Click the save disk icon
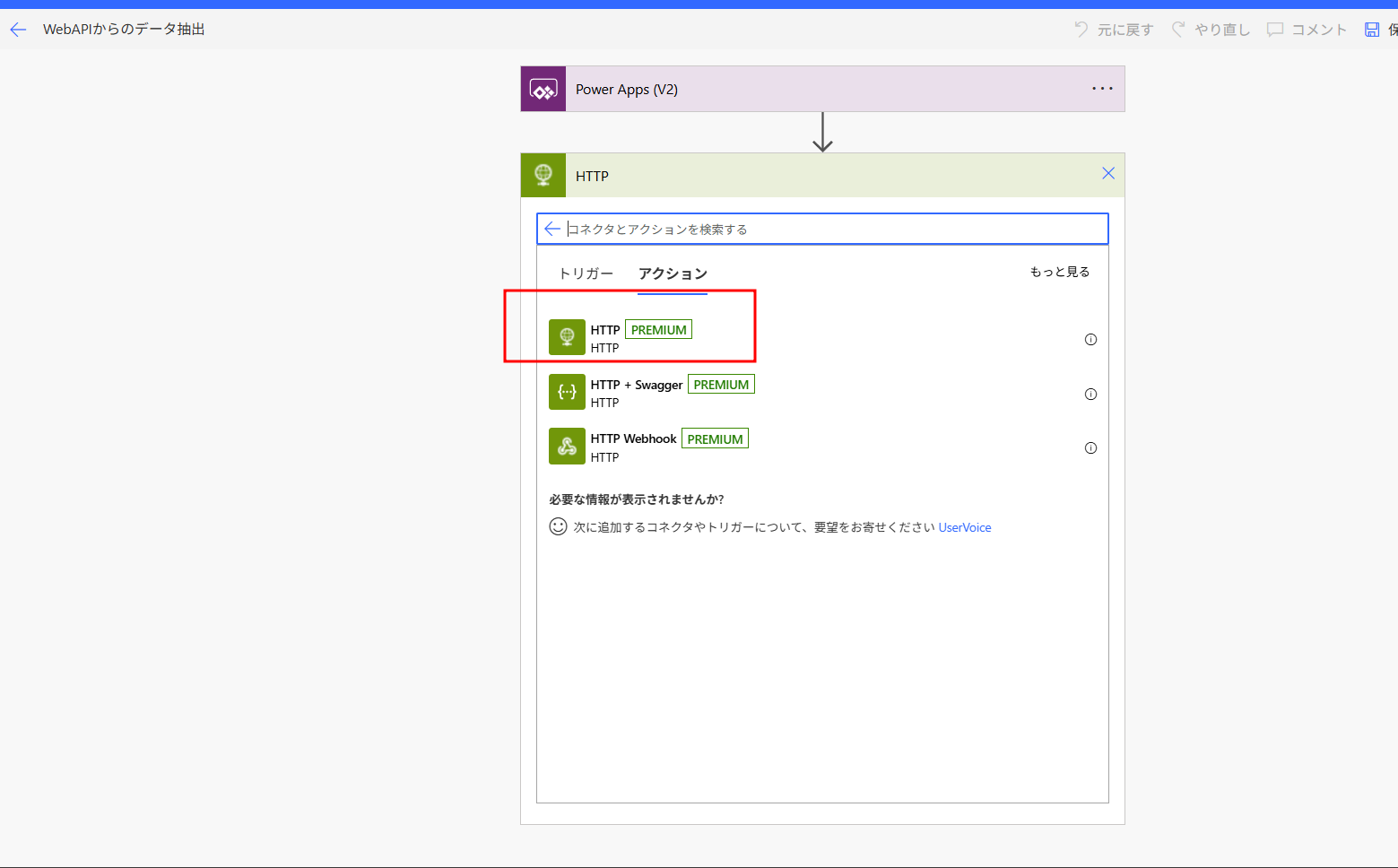This screenshot has height=868, width=1398. point(1372,30)
